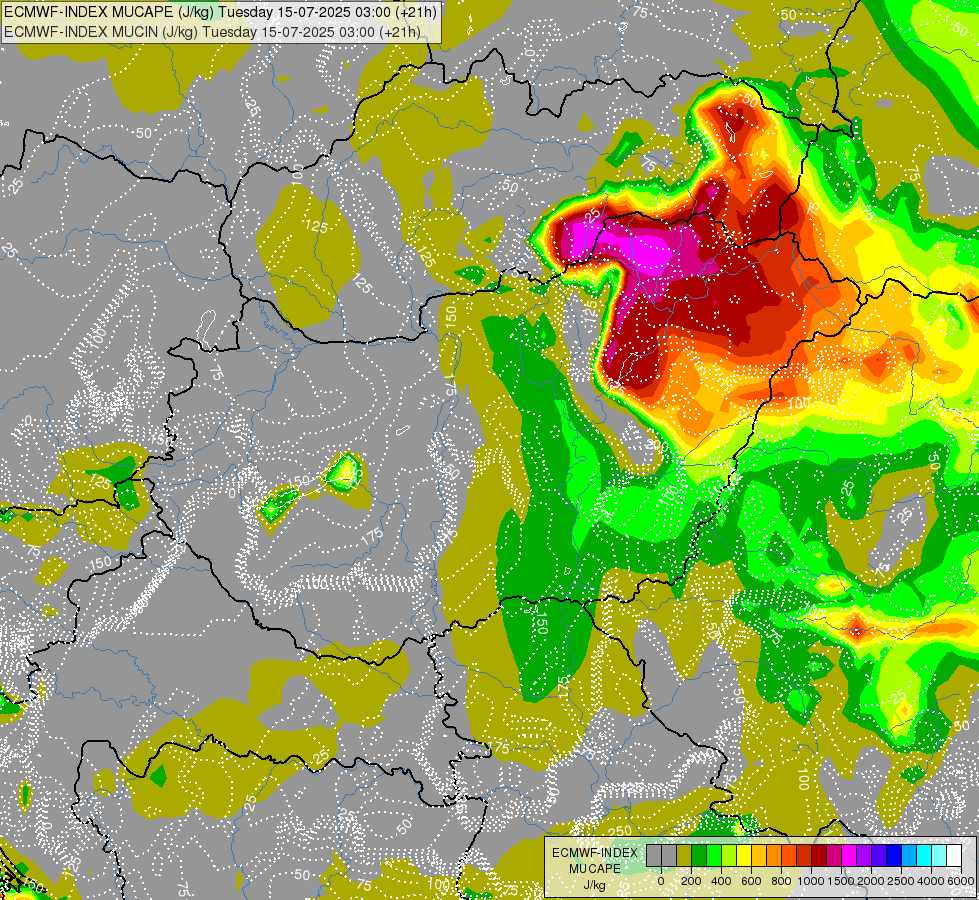Click the "ECMWF-INDEX" label in the legend box
Image resolution: width=979 pixels, height=900 pixels.
(x=595, y=853)
